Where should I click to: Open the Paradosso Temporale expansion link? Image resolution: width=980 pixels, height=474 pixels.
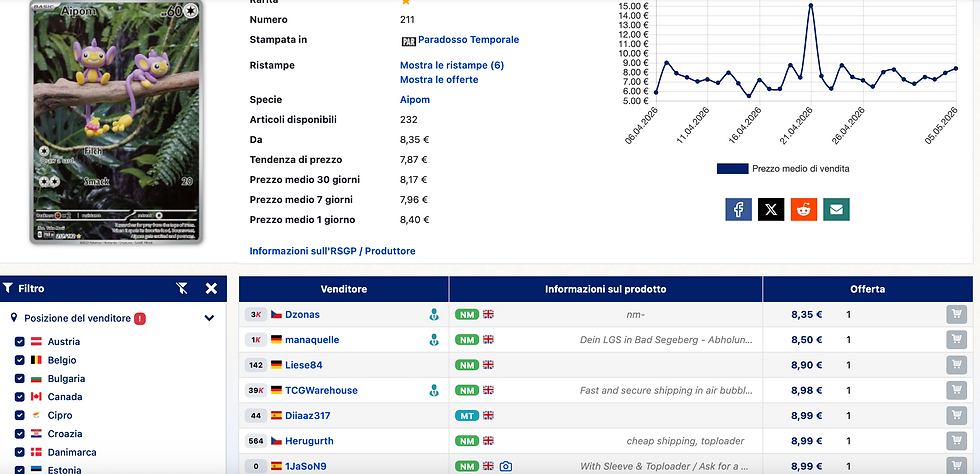point(469,39)
